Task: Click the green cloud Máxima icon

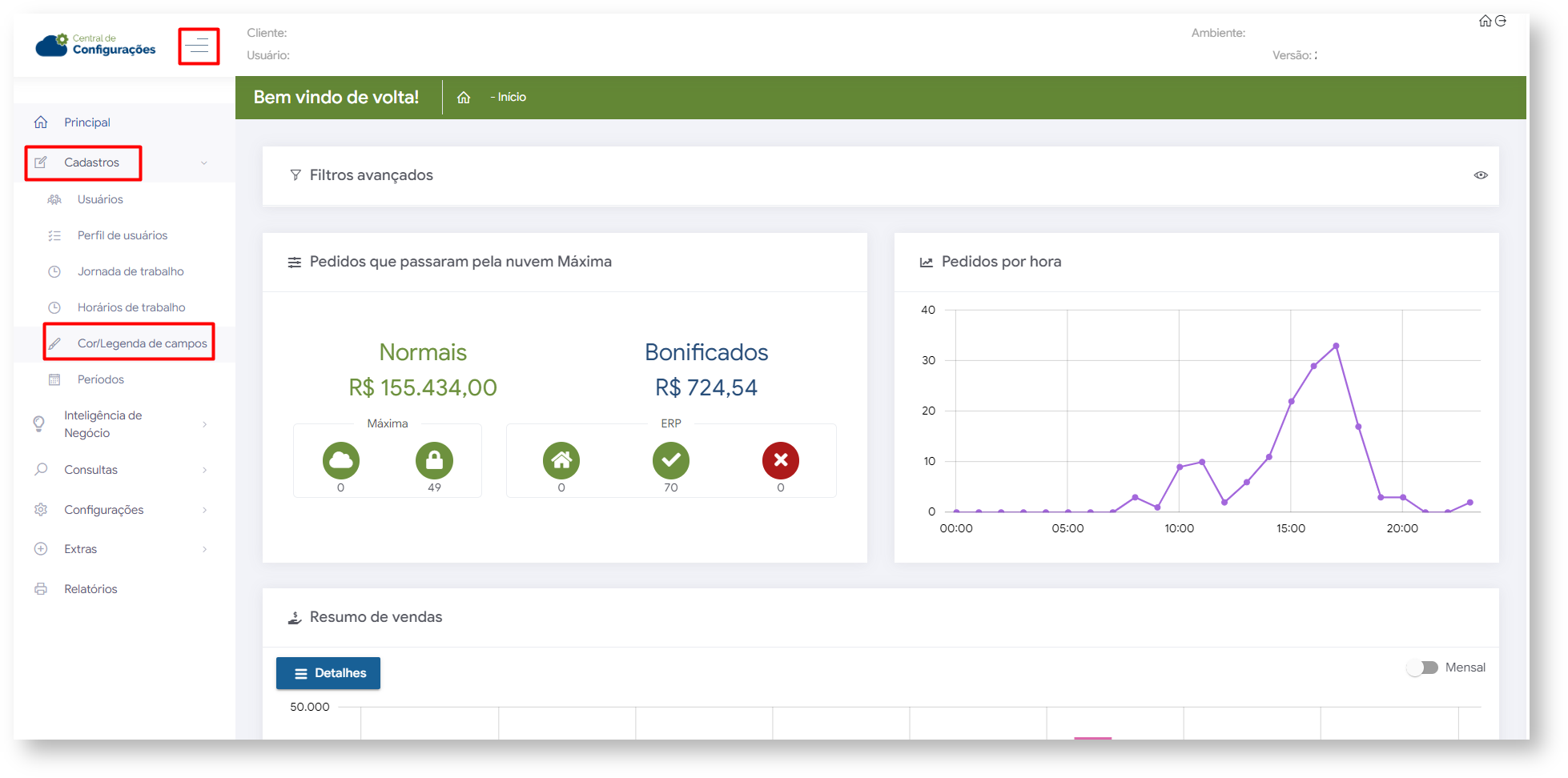Action: 341,460
